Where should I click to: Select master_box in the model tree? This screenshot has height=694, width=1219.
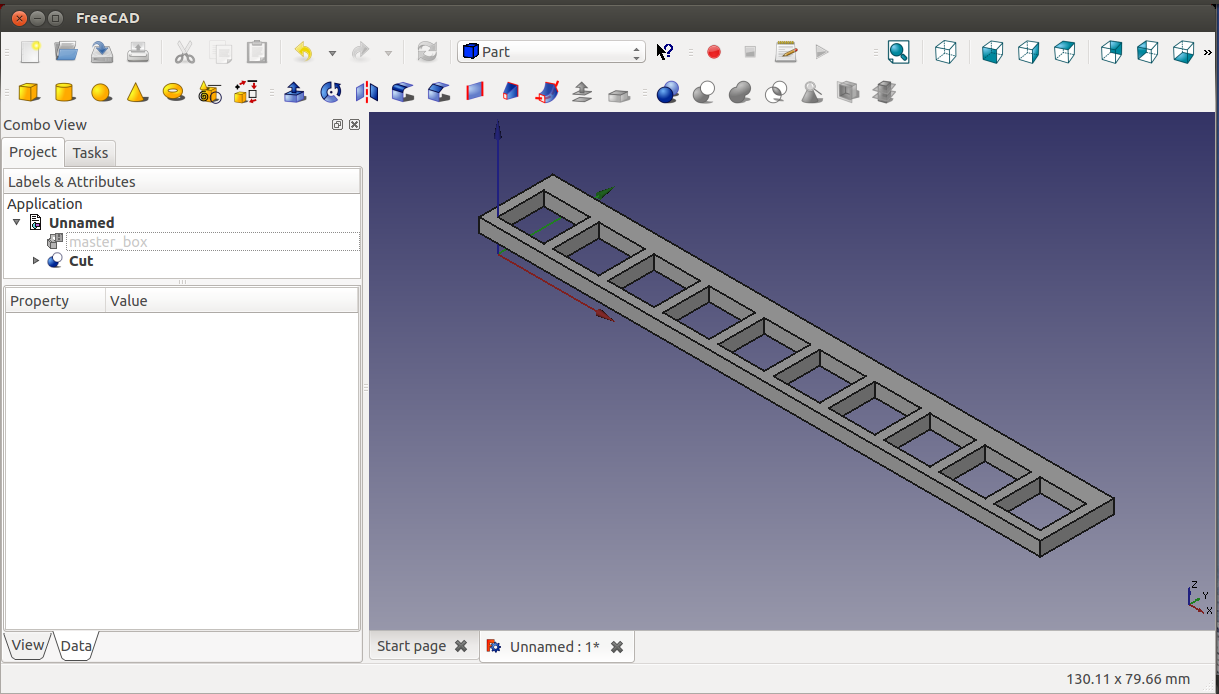tap(108, 242)
